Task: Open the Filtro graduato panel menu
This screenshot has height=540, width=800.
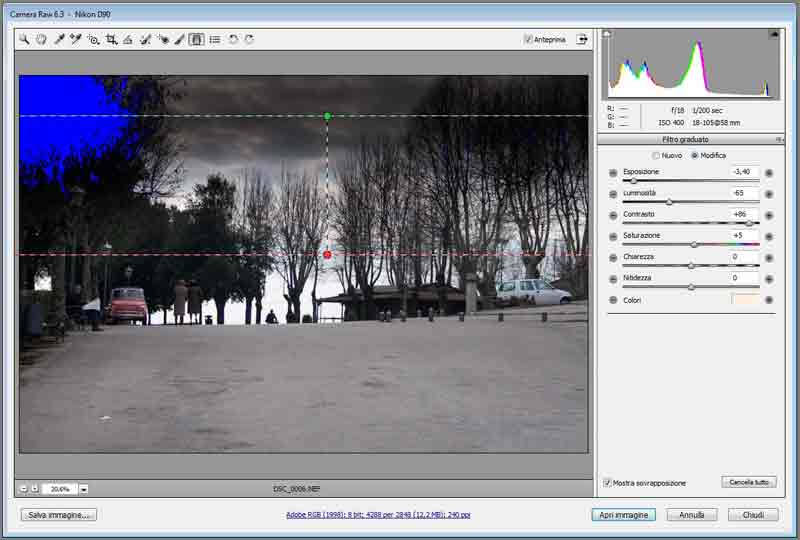Action: point(778,139)
